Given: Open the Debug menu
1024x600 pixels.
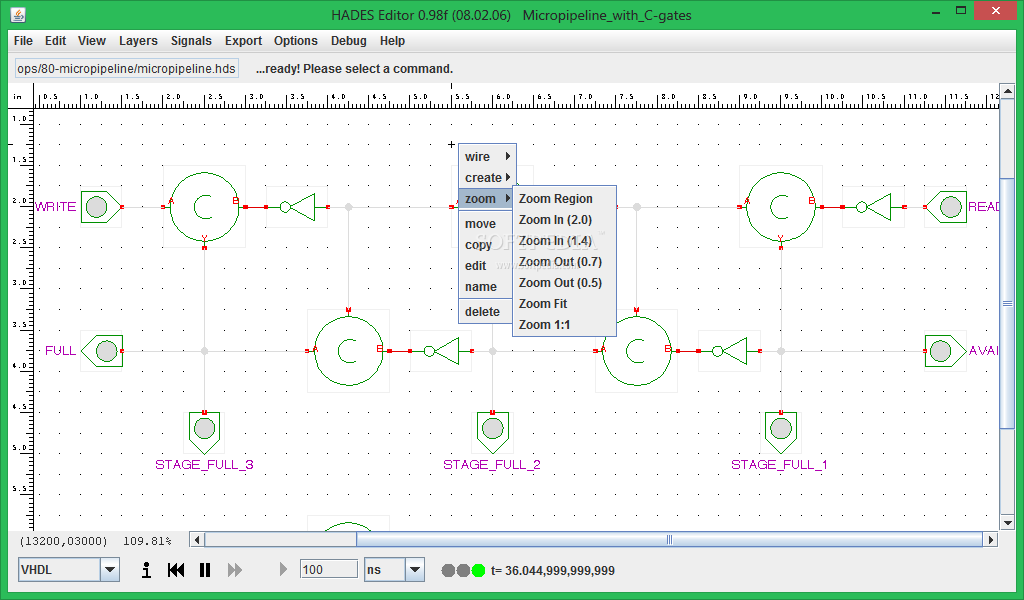Looking at the screenshot, I should [x=348, y=40].
